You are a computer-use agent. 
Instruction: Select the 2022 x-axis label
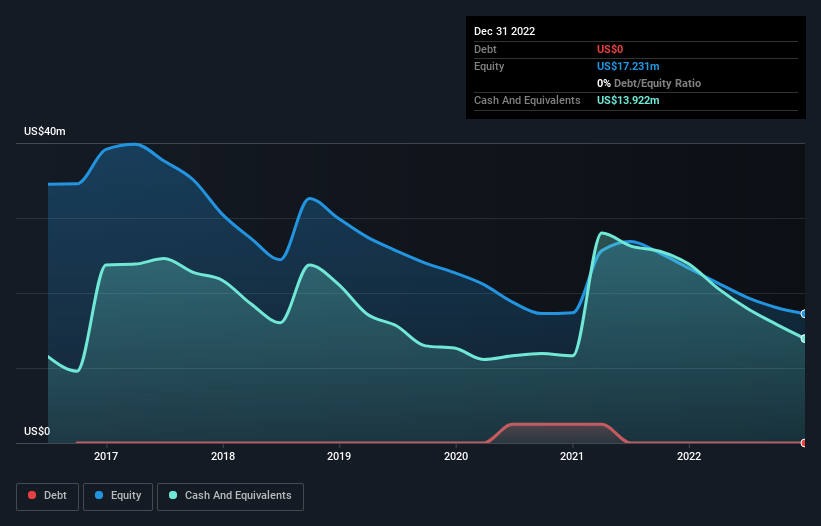[x=689, y=456]
